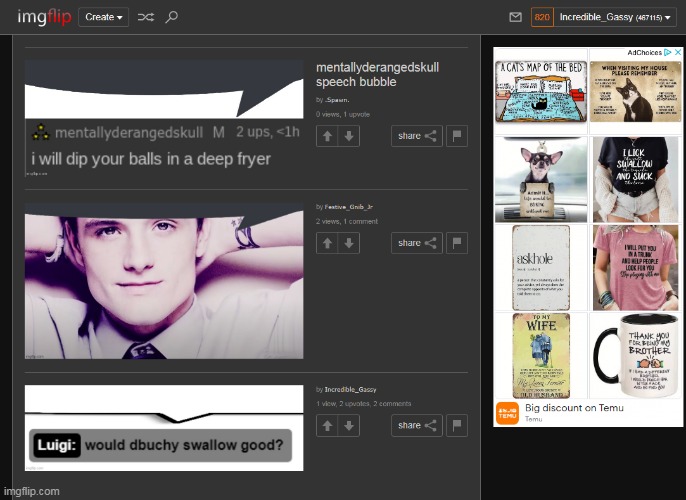
Task: Downvote the post by Incredible_Gassy
Action: 347,425
